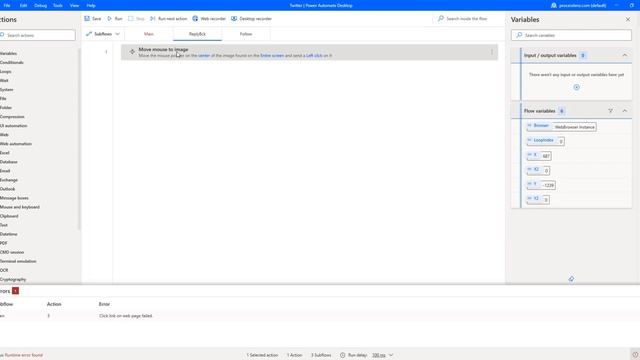
Task: Click the Run delay value 100 ms
Action: click(x=379, y=355)
